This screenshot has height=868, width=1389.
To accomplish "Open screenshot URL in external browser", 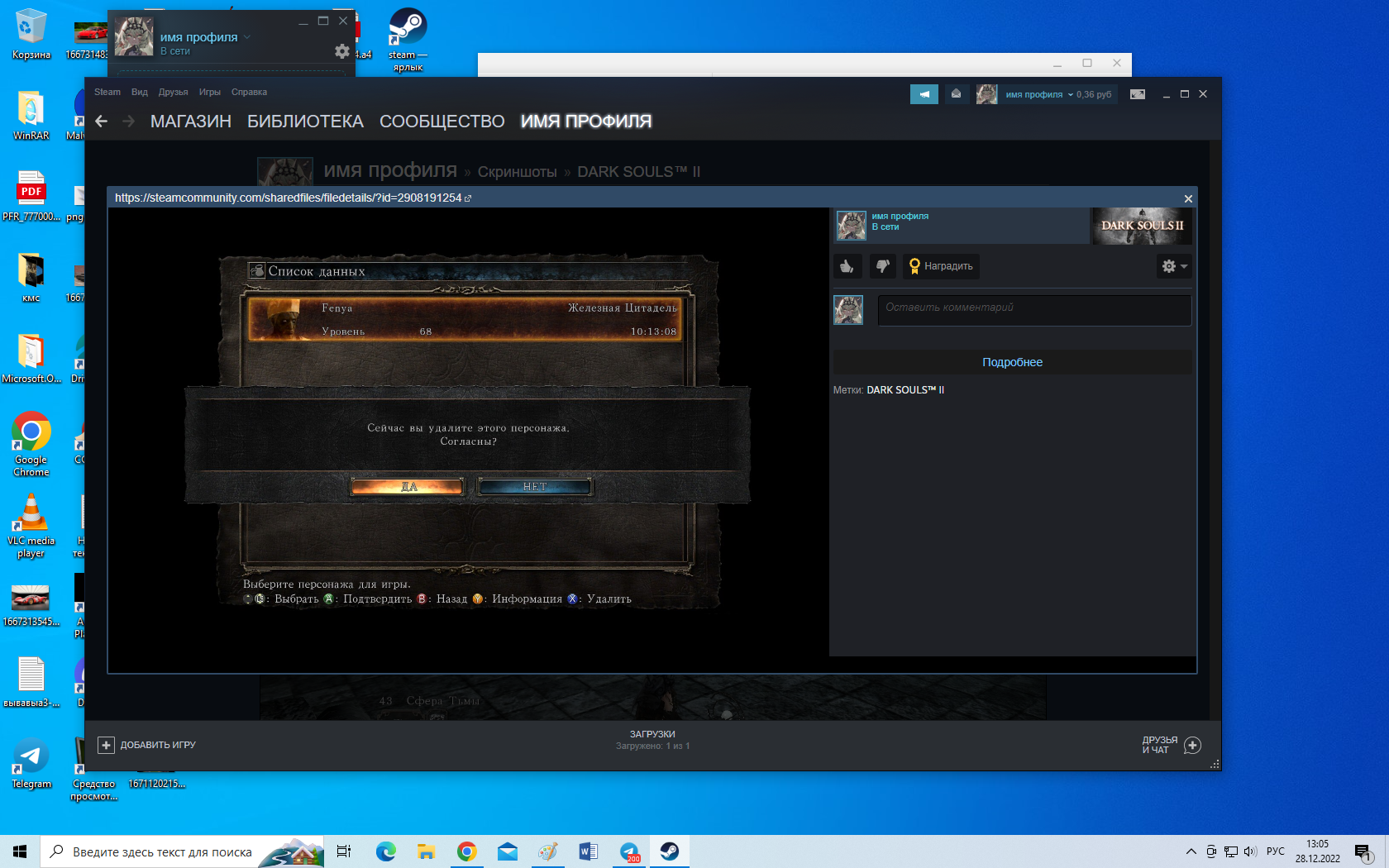I will click(x=467, y=198).
